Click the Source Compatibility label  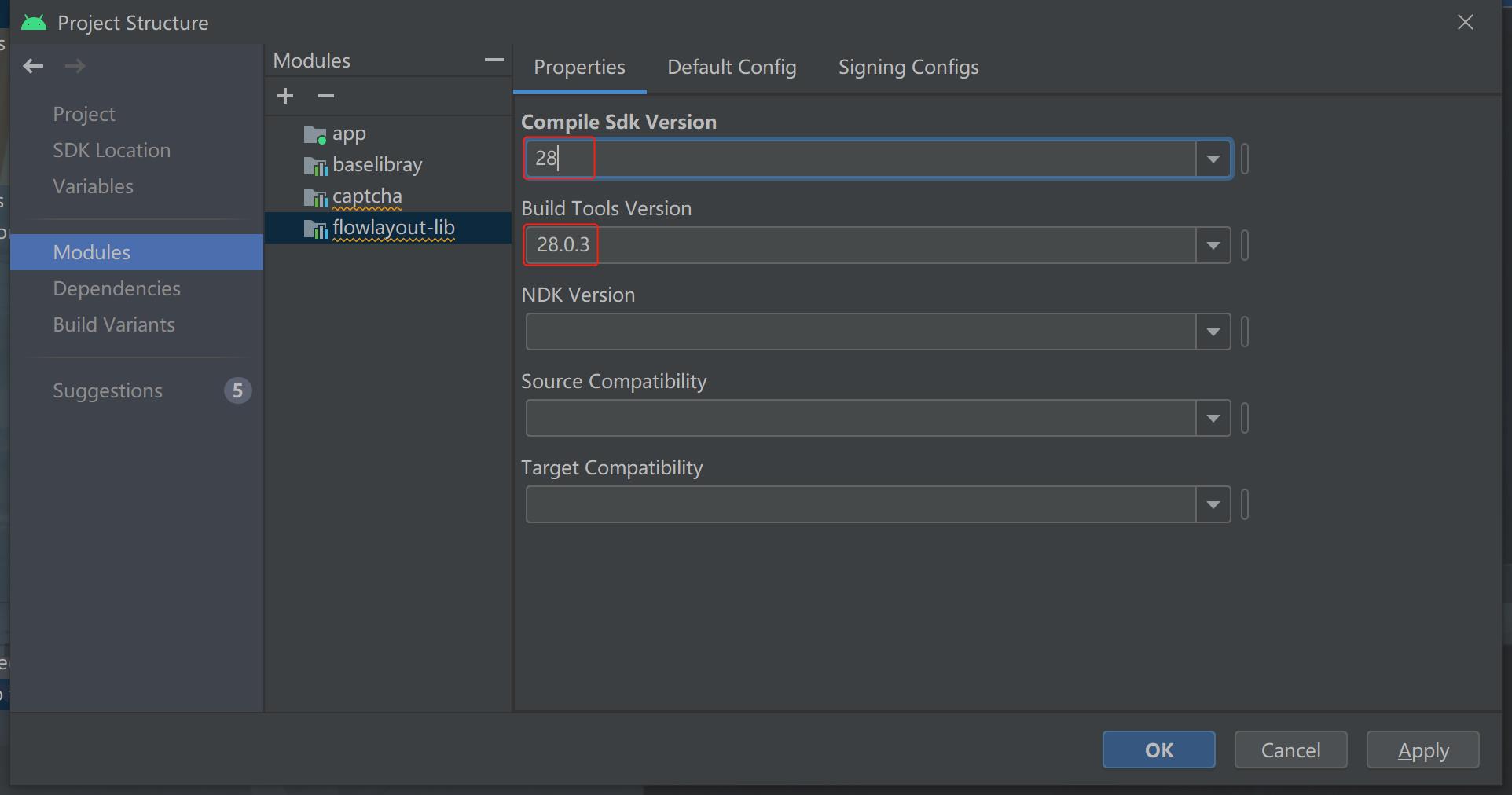pos(615,382)
